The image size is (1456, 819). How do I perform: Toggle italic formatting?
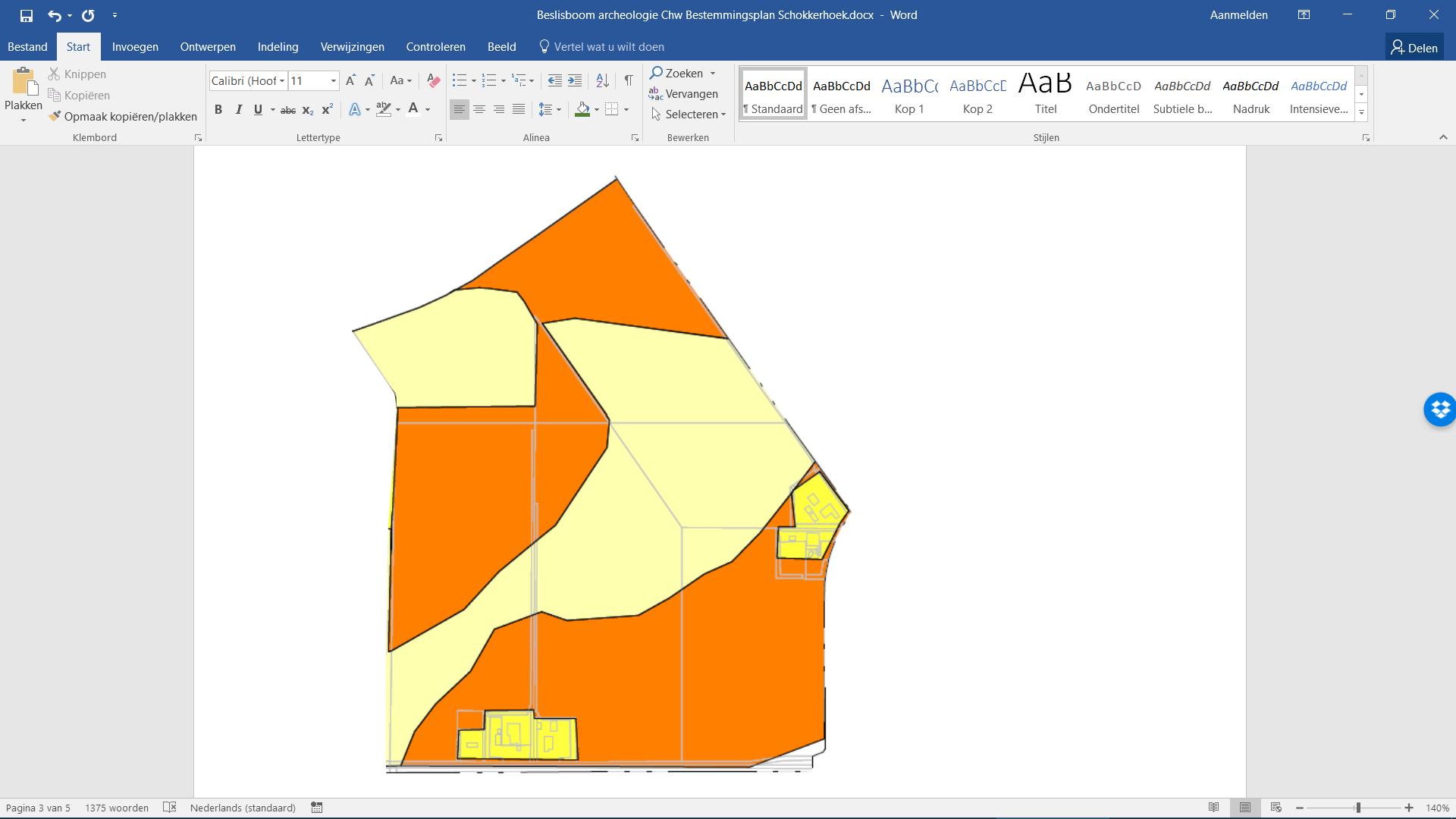pyautogui.click(x=238, y=110)
